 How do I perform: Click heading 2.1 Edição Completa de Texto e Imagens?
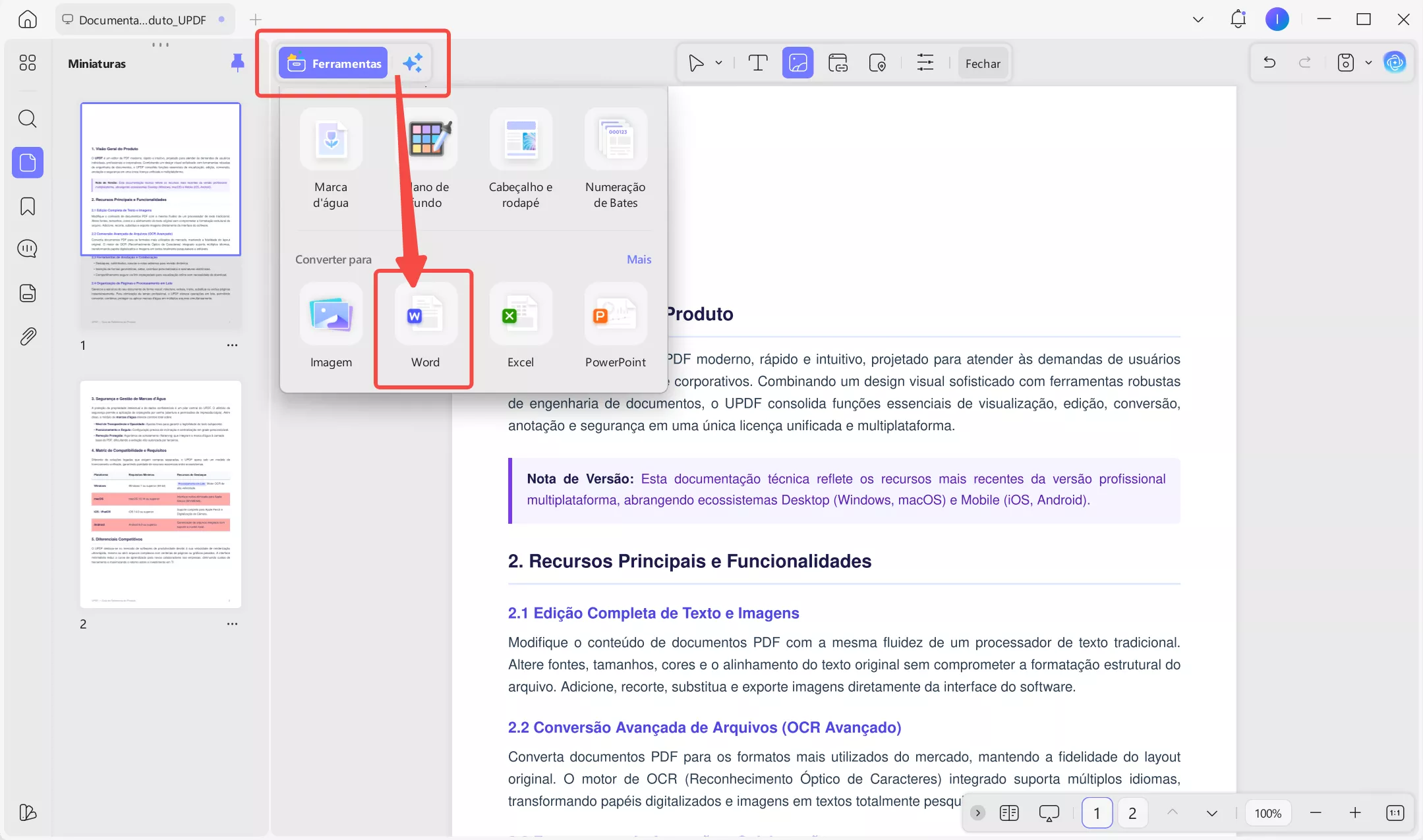point(653,613)
